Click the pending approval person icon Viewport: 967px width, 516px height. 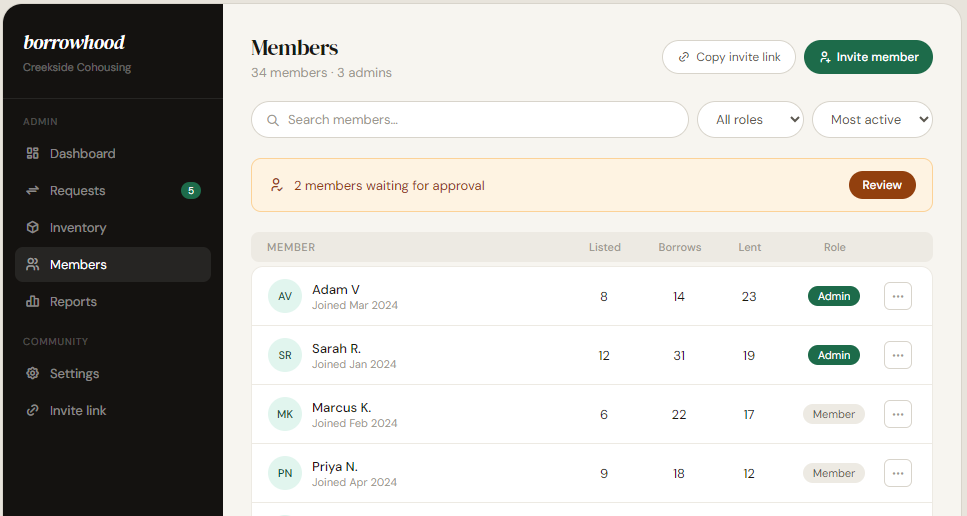[x=277, y=185]
